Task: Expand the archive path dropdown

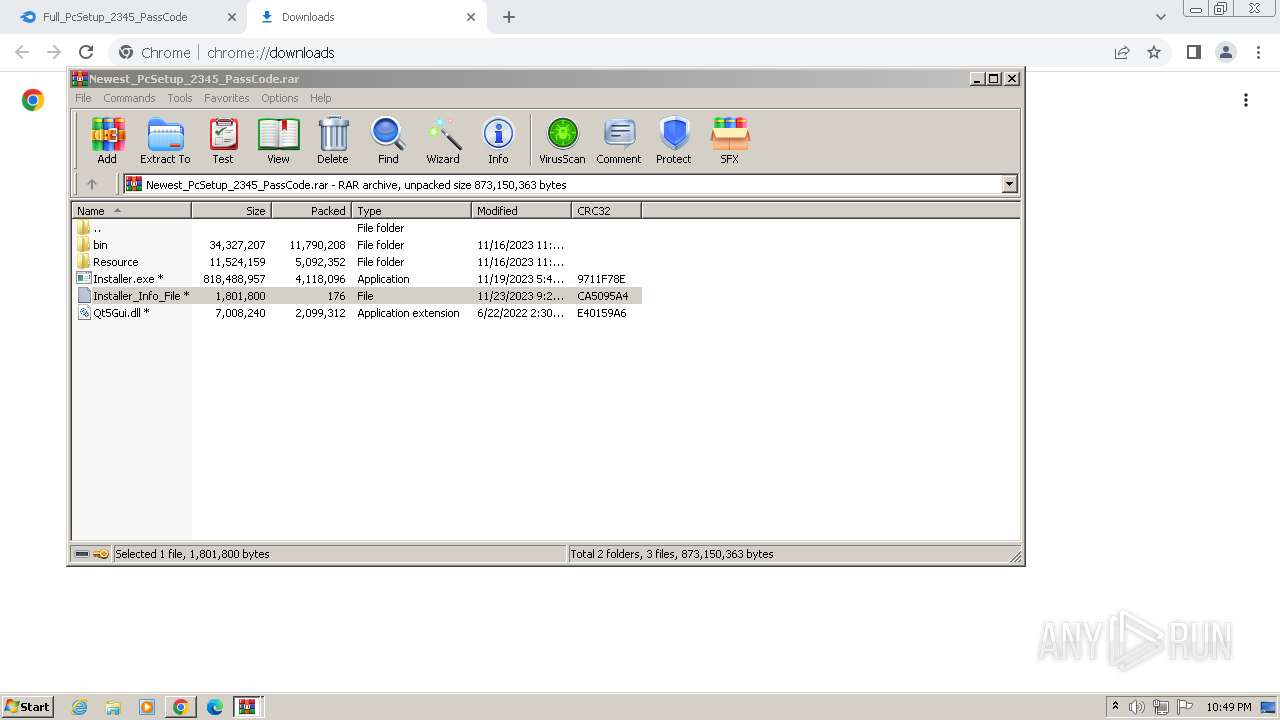Action: (x=1009, y=184)
